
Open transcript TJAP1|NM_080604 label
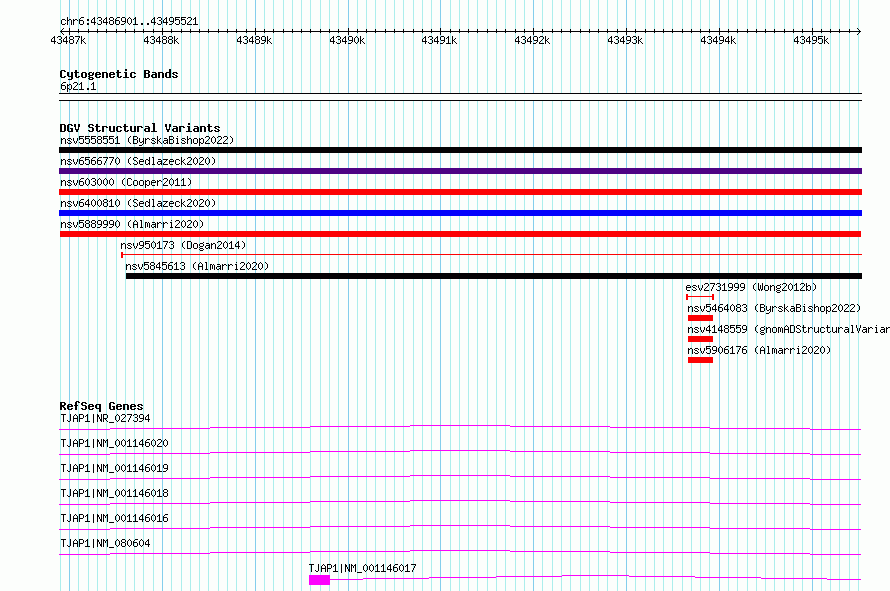tap(105, 543)
